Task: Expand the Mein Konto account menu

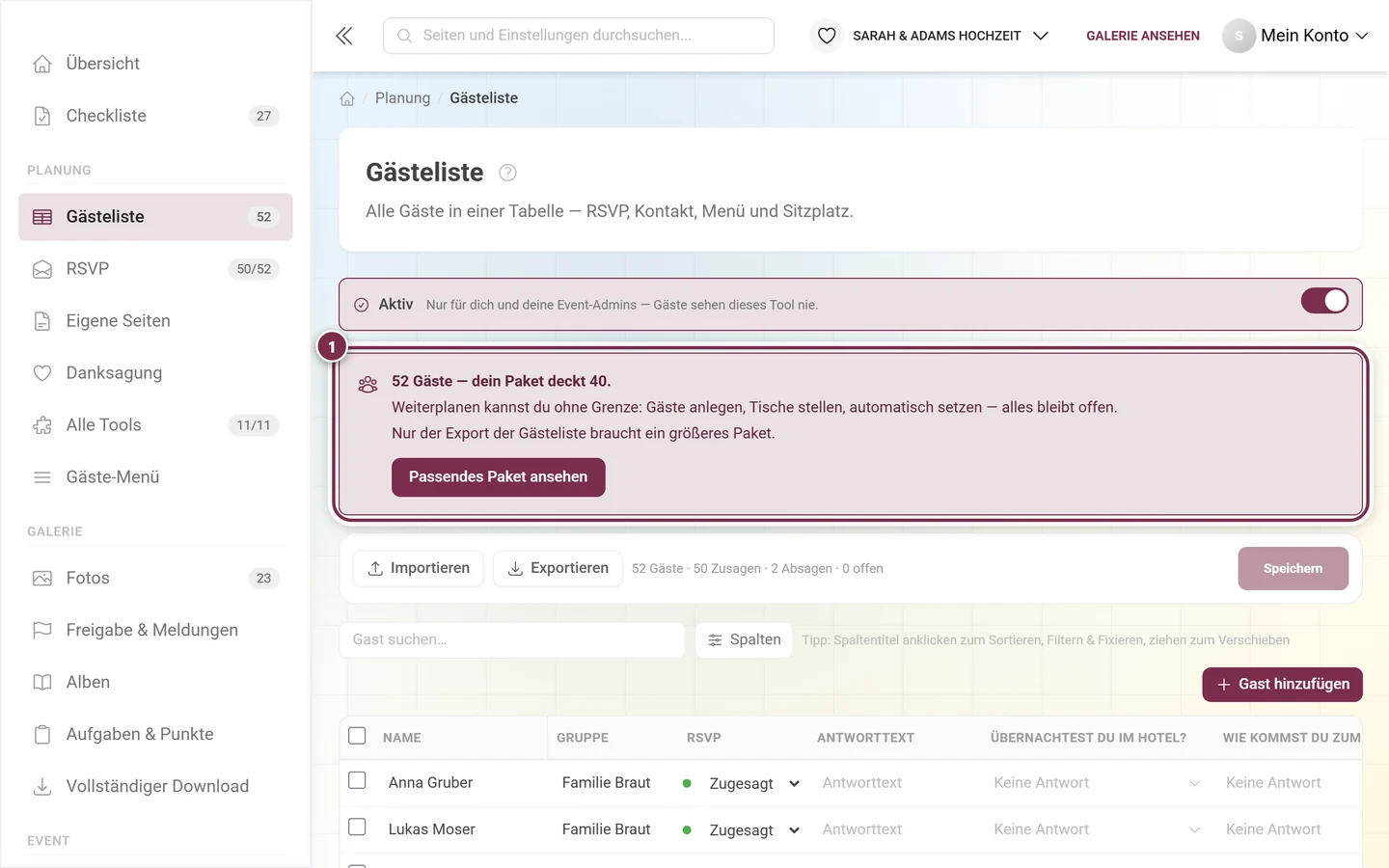Action: (1295, 36)
